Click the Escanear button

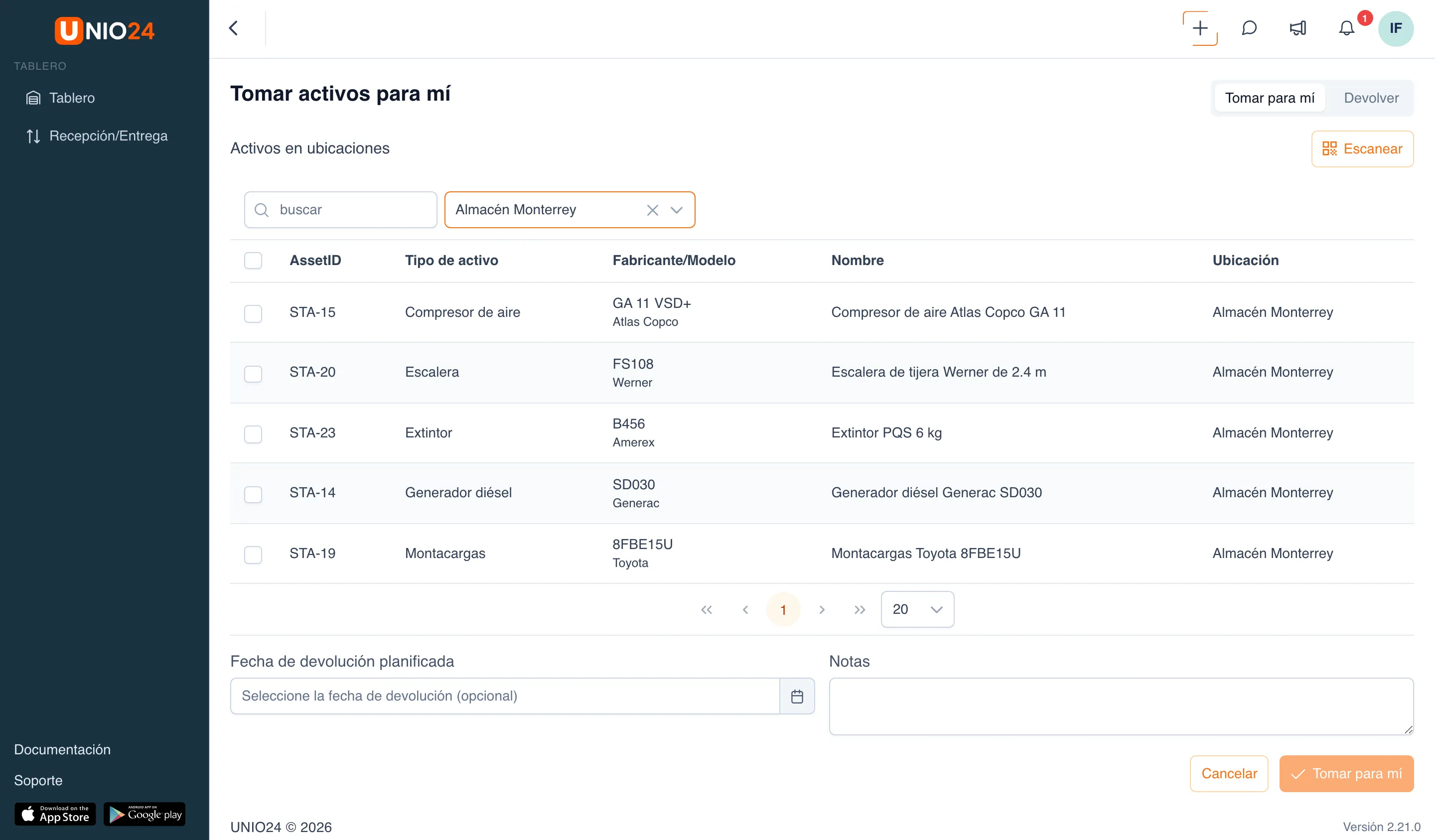[1362, 148]
